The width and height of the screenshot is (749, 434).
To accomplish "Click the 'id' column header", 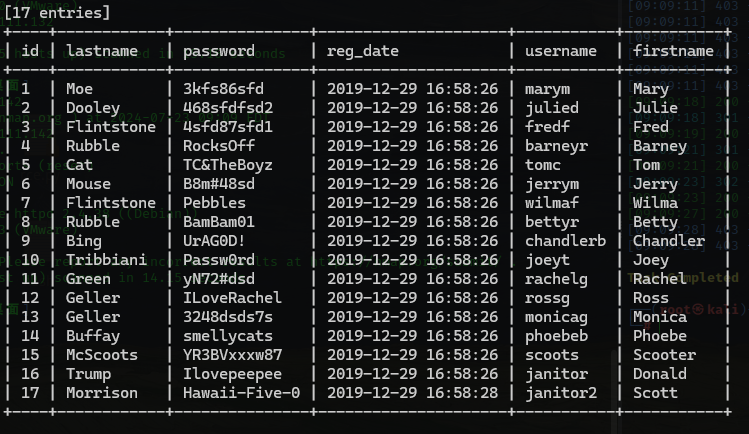I will (x=30, y=51).
